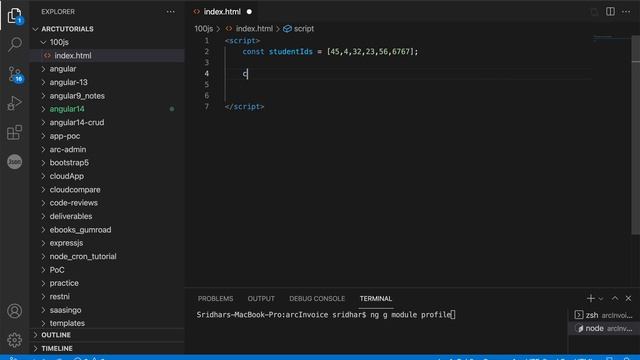This screenshot has height=360, width=640.
Task: Expand the angular folder
Action: 62,69
